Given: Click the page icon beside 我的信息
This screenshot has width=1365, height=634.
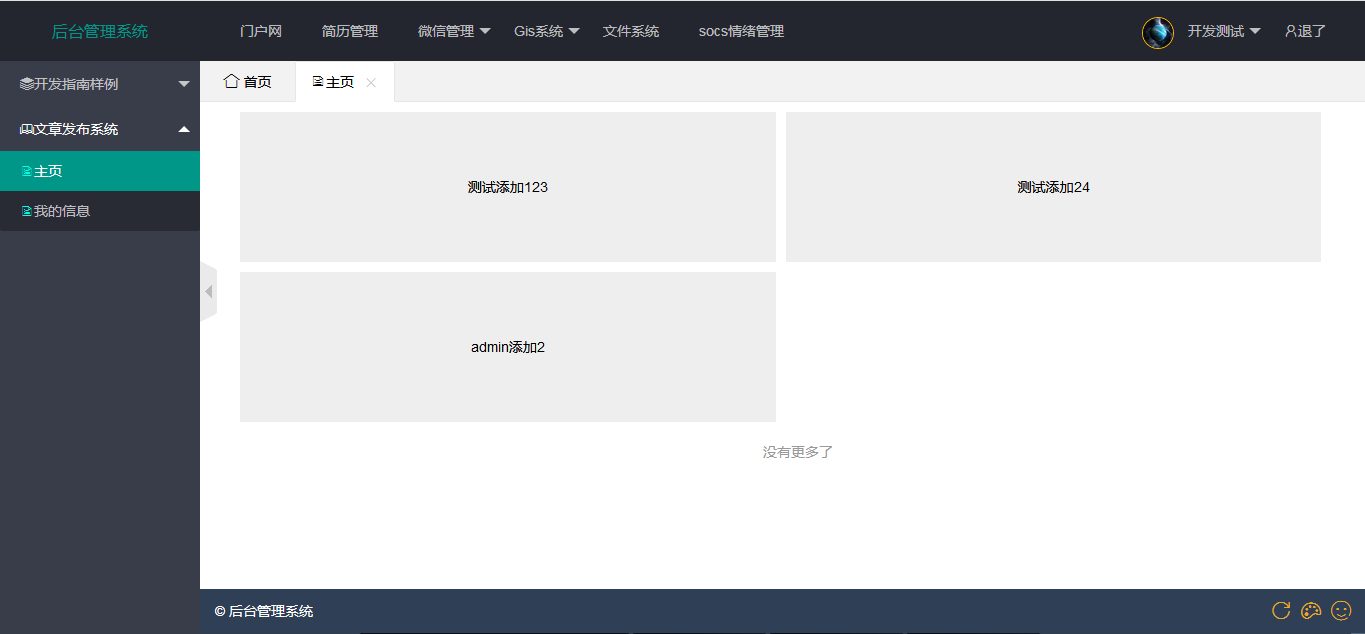Looking at the screenshot, I should (x=27, y=211).
